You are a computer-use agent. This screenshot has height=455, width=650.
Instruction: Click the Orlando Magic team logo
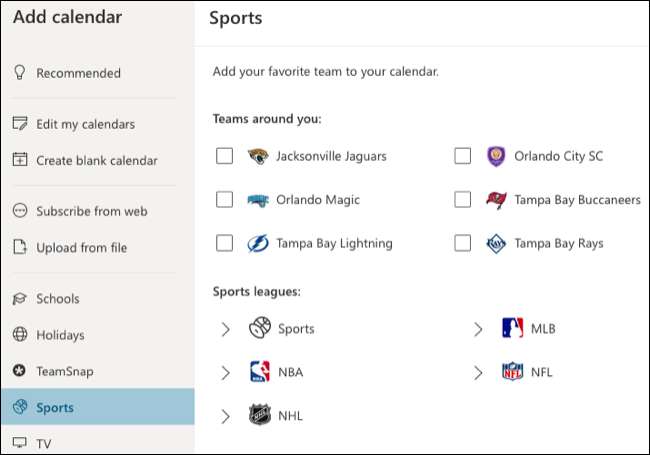pos(259,200)
